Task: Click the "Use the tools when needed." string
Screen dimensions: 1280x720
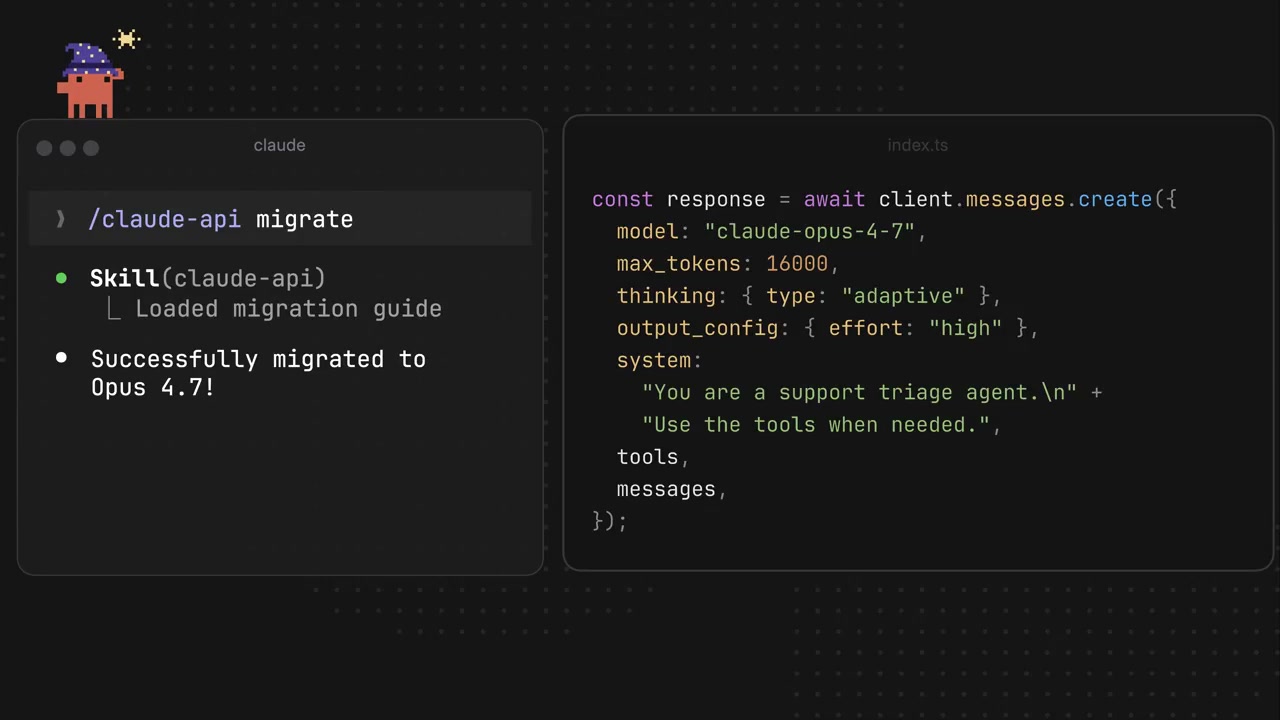Action: [x=815, y=425]
